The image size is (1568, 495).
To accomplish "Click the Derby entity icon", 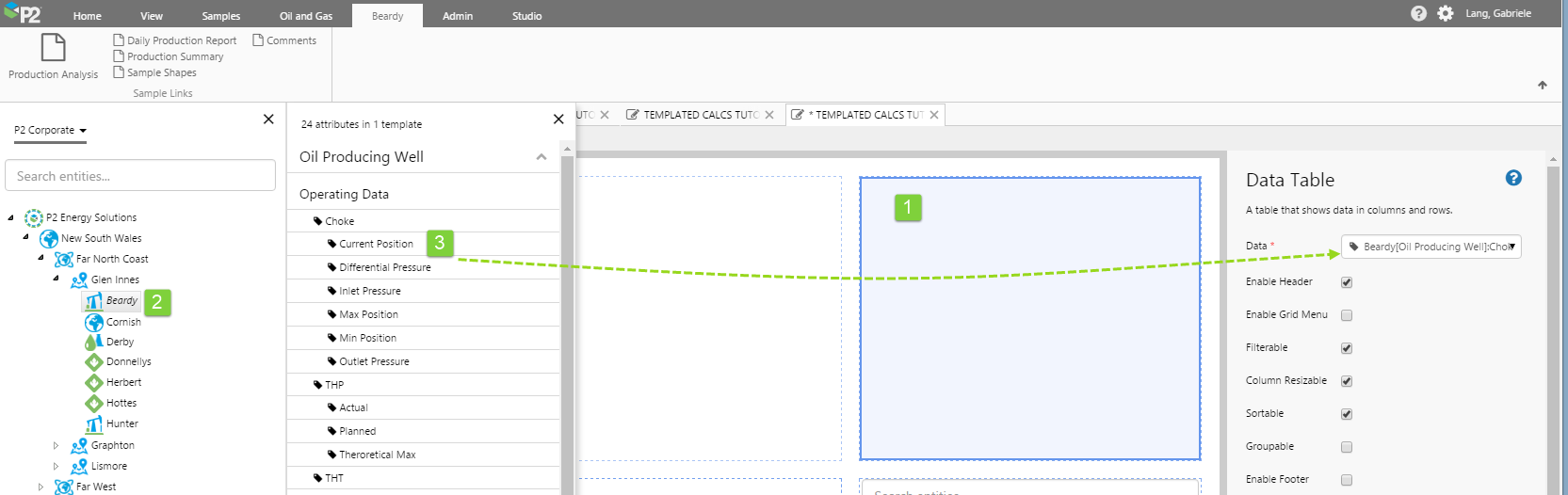I will pyautogui.click(x=94, y=342).
